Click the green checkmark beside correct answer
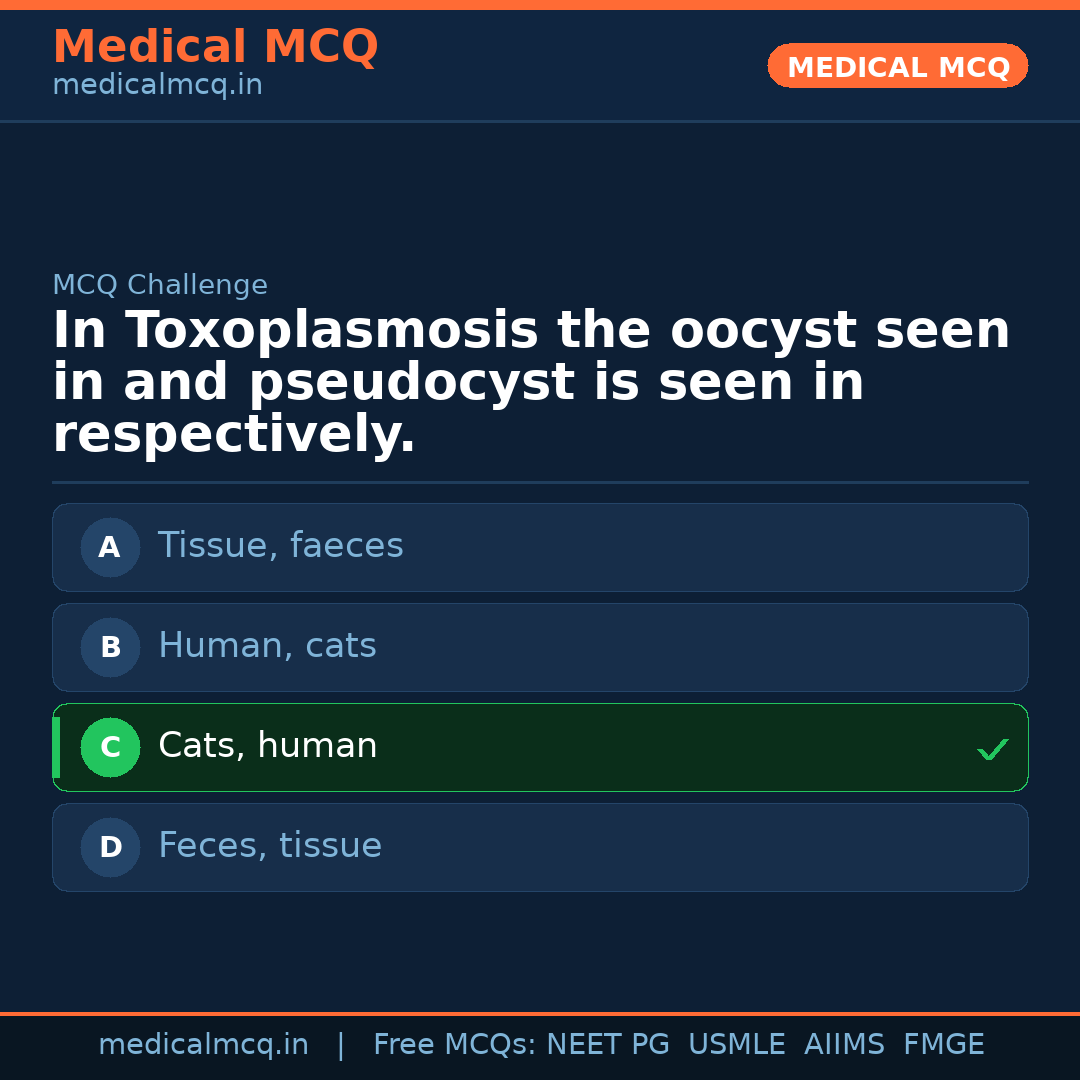Viewport: 1080px width, 1080px height. pyautogui.click(x=992, y=748)
